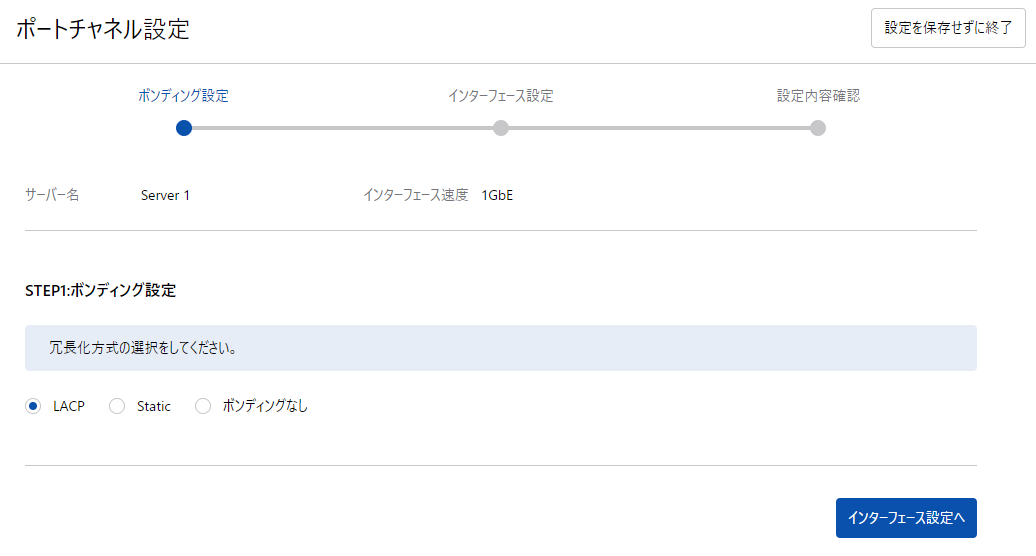Choose the Static radio button

coord(117,406)
